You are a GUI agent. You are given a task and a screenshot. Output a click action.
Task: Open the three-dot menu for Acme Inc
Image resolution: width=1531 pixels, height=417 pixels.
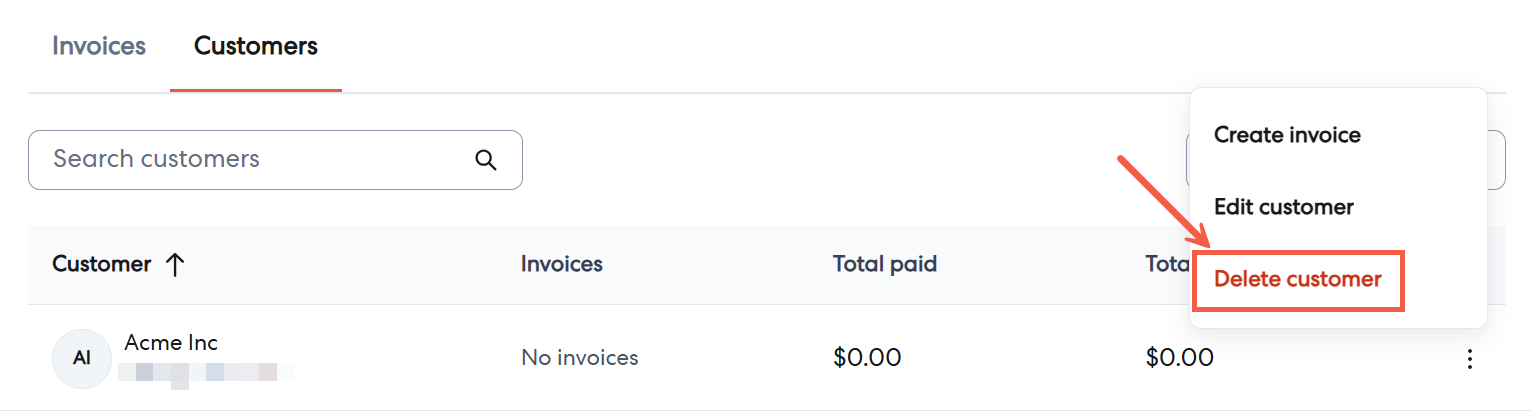[x=1469, y=359]
